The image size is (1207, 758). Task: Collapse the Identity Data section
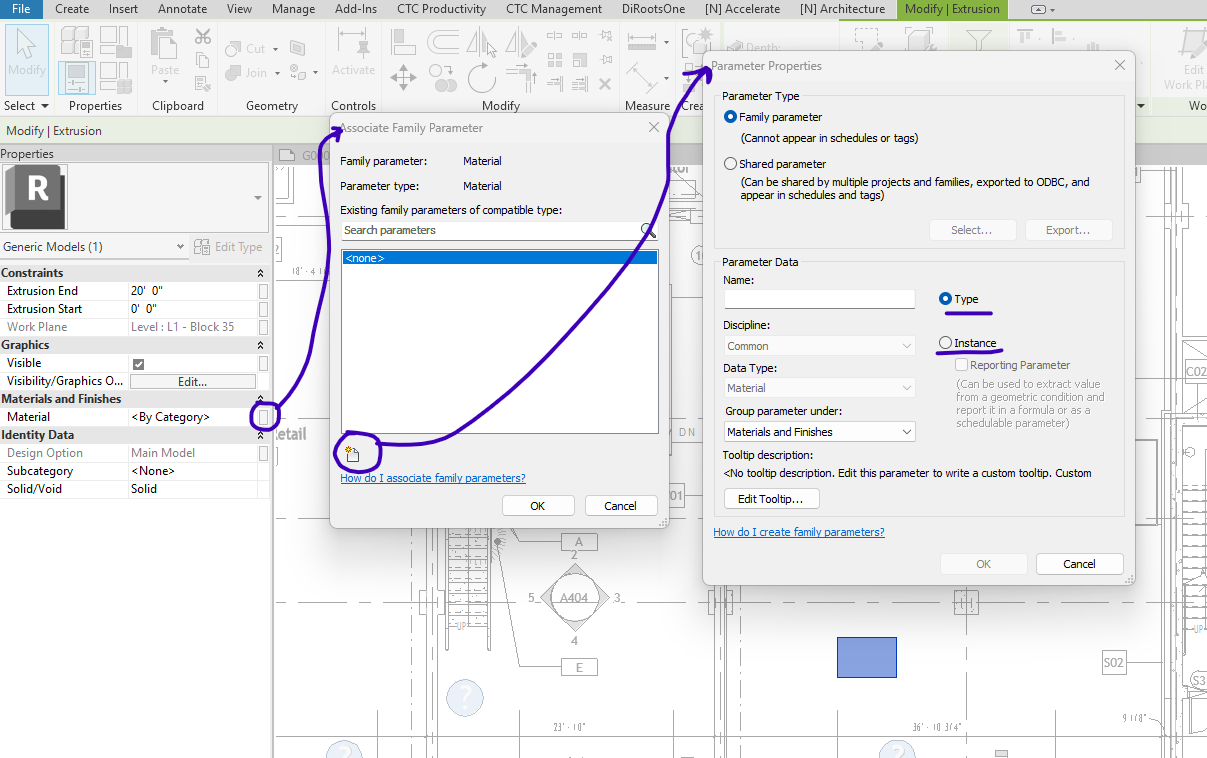point(261,435)
